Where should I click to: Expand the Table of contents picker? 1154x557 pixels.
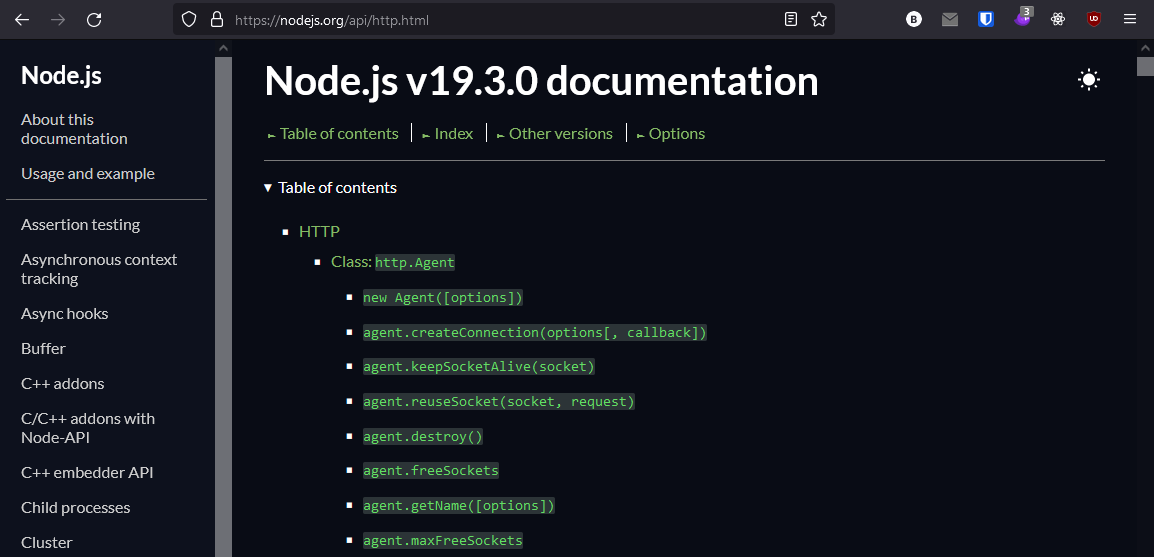pyautogui.click(x=332, y=134)
